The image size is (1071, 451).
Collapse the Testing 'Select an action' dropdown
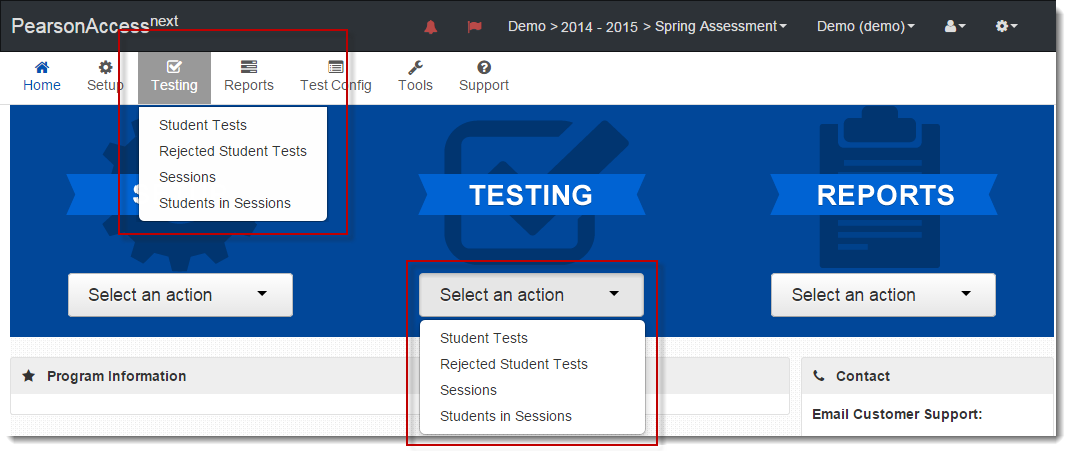click(x=531, y=295)
